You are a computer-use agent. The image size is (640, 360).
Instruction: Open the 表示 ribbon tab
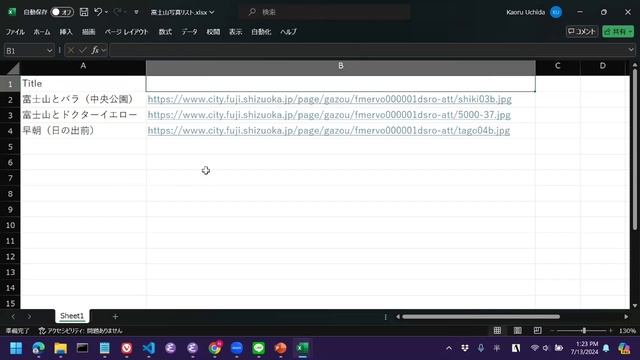coord(236,32)
